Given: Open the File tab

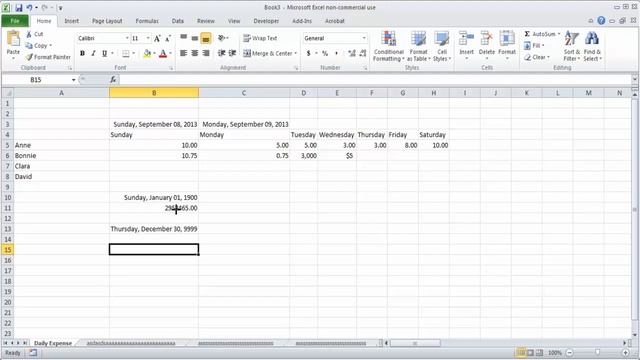Looking at the screenshot, I should pos(15,21).
